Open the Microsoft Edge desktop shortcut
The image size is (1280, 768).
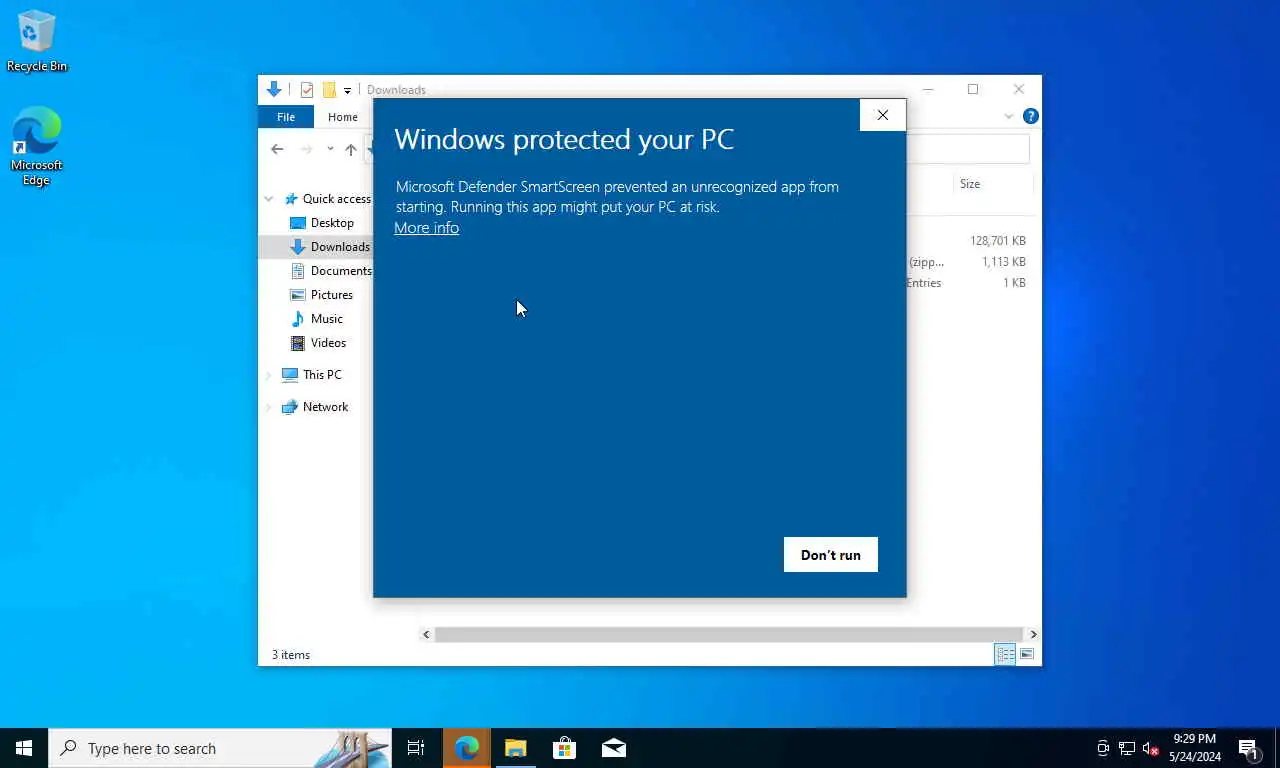36,147
